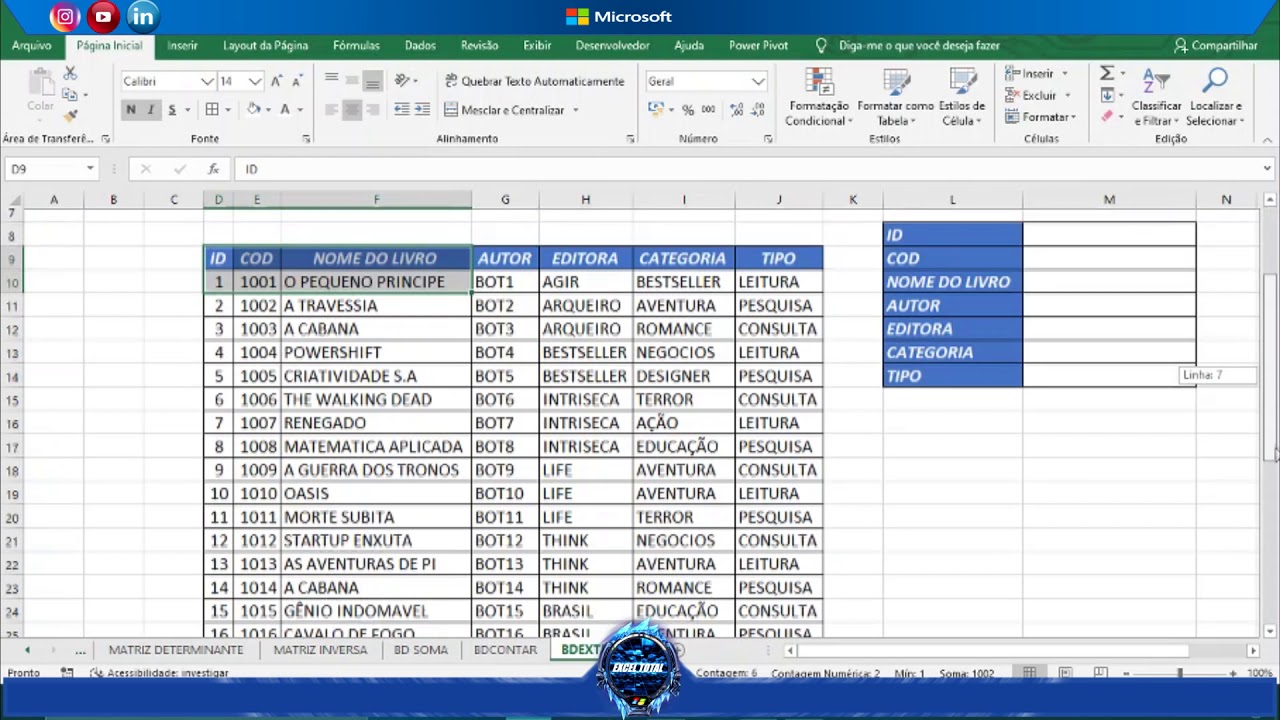Open Classificar e Filtrar menu

(x=1156, y=97)
